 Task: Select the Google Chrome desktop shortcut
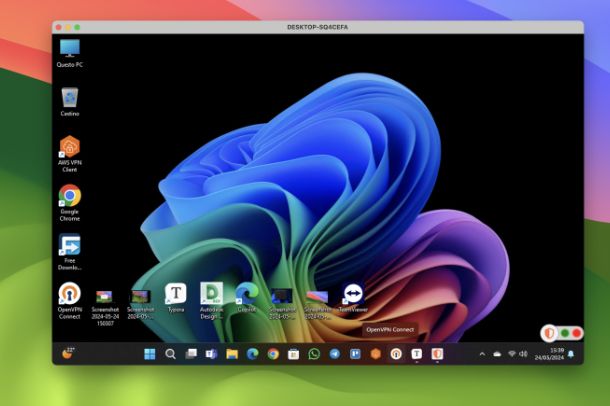(70, 203)
